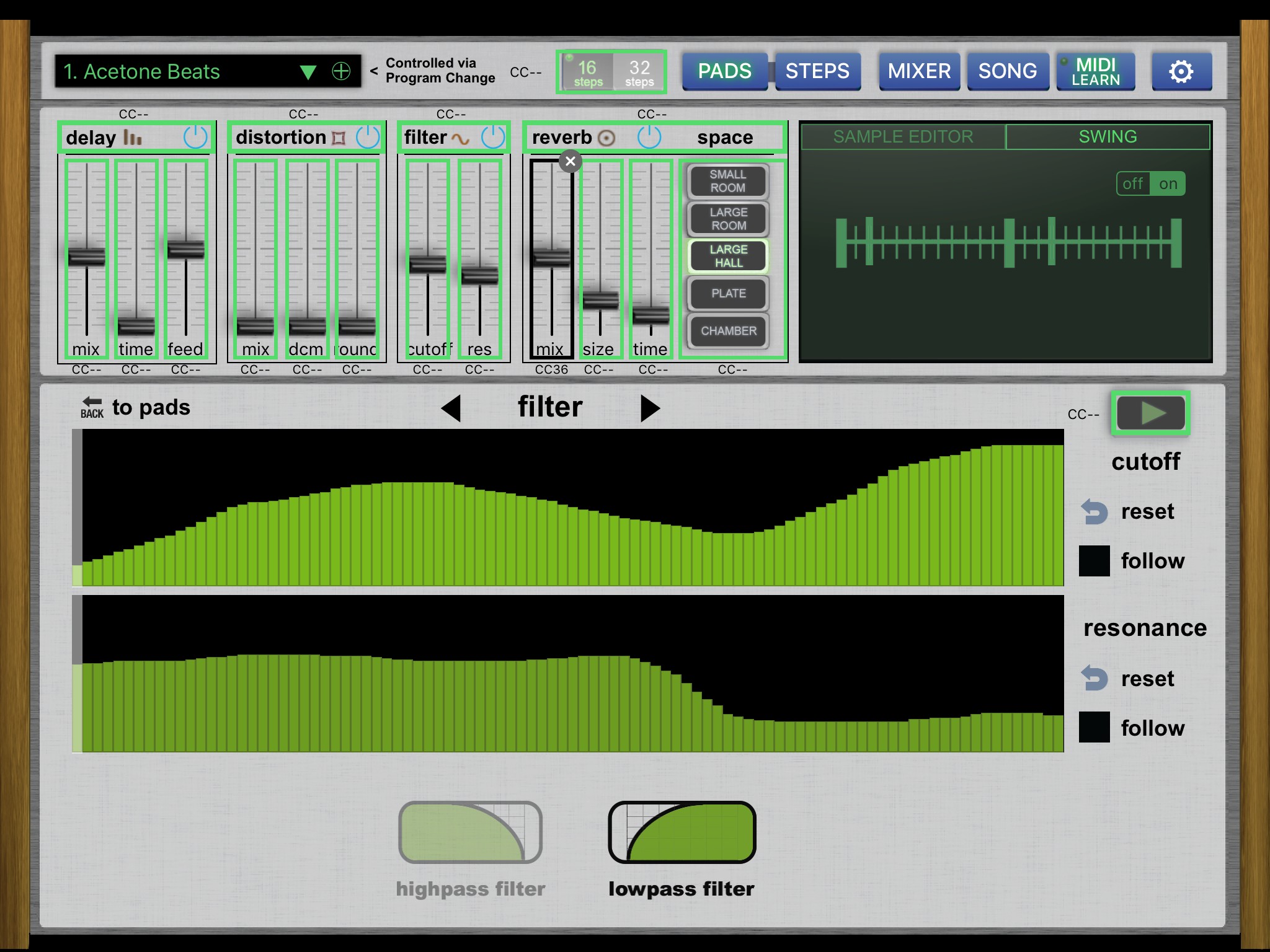Turn swing on
1270x952 pixels.
coord(1168,184)
